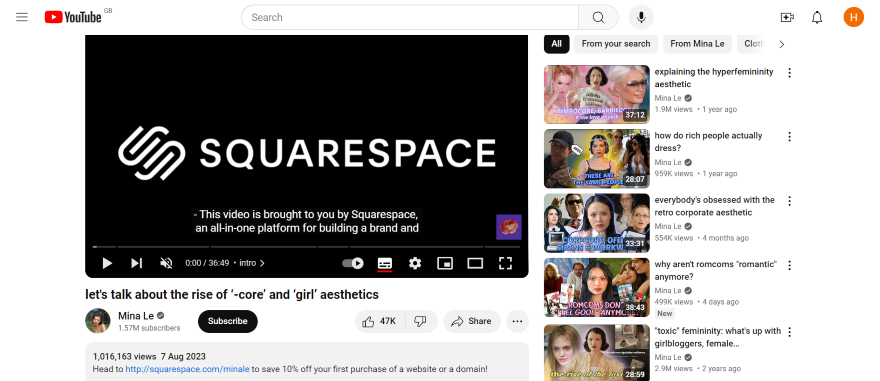Open the account avatar menu
Screen dimensions: 880x381
[x=853, y=17]
